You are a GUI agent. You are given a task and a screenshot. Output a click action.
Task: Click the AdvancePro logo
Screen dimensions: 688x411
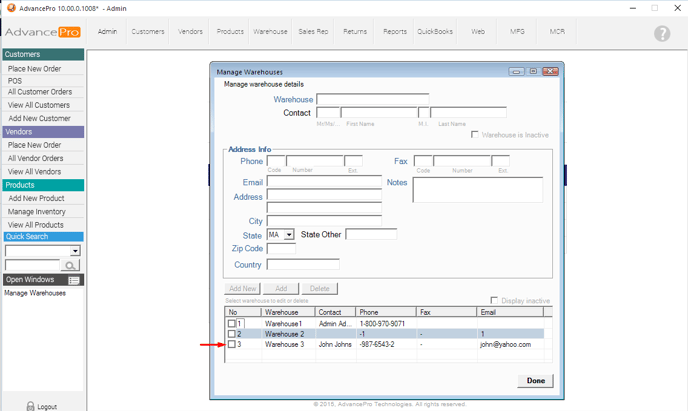[43, 33]
